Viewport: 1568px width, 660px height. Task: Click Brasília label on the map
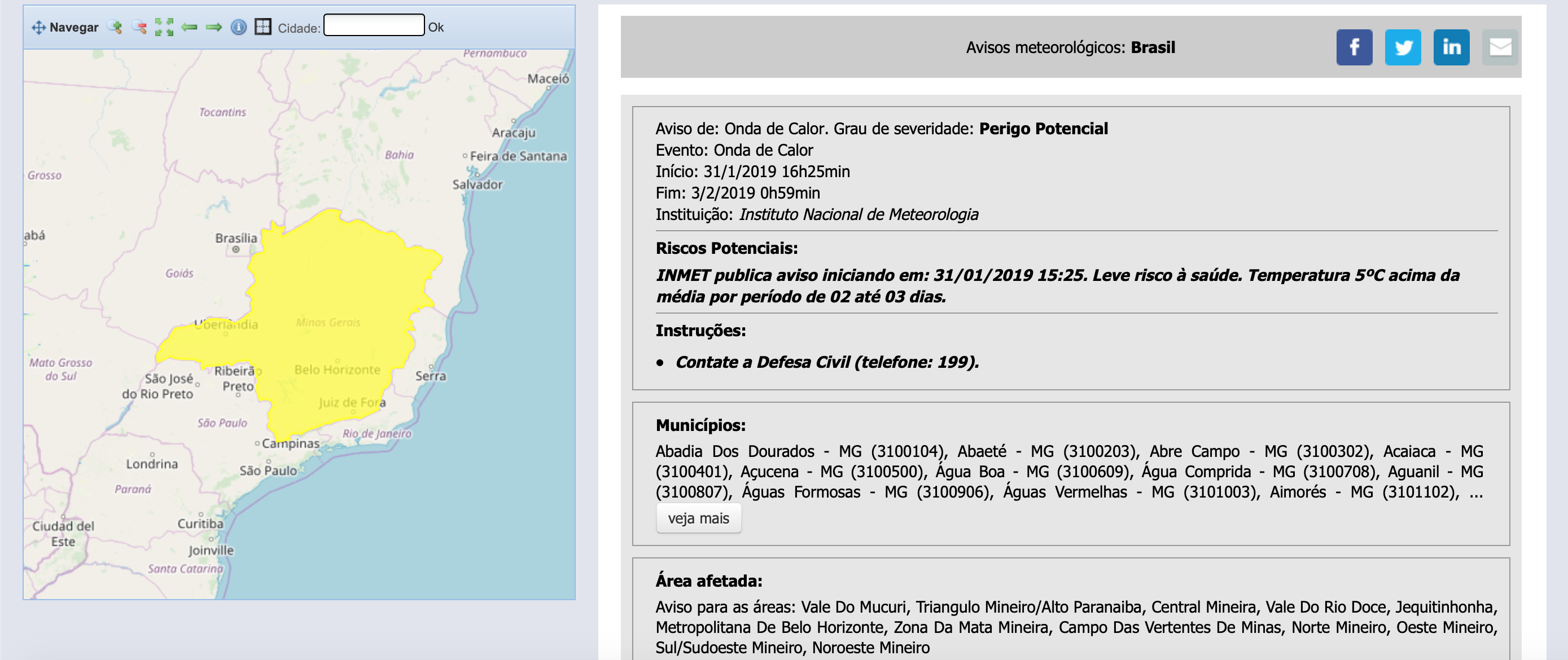pyautogui.click(x=236, y=238)
